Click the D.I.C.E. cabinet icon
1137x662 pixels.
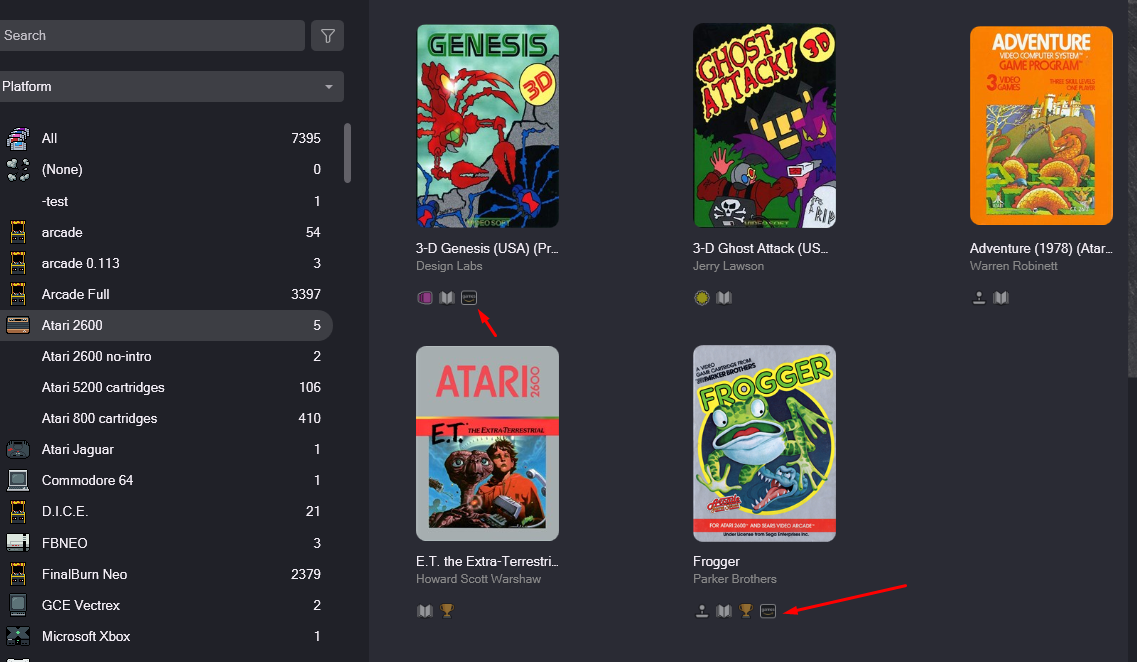[18, 511]
